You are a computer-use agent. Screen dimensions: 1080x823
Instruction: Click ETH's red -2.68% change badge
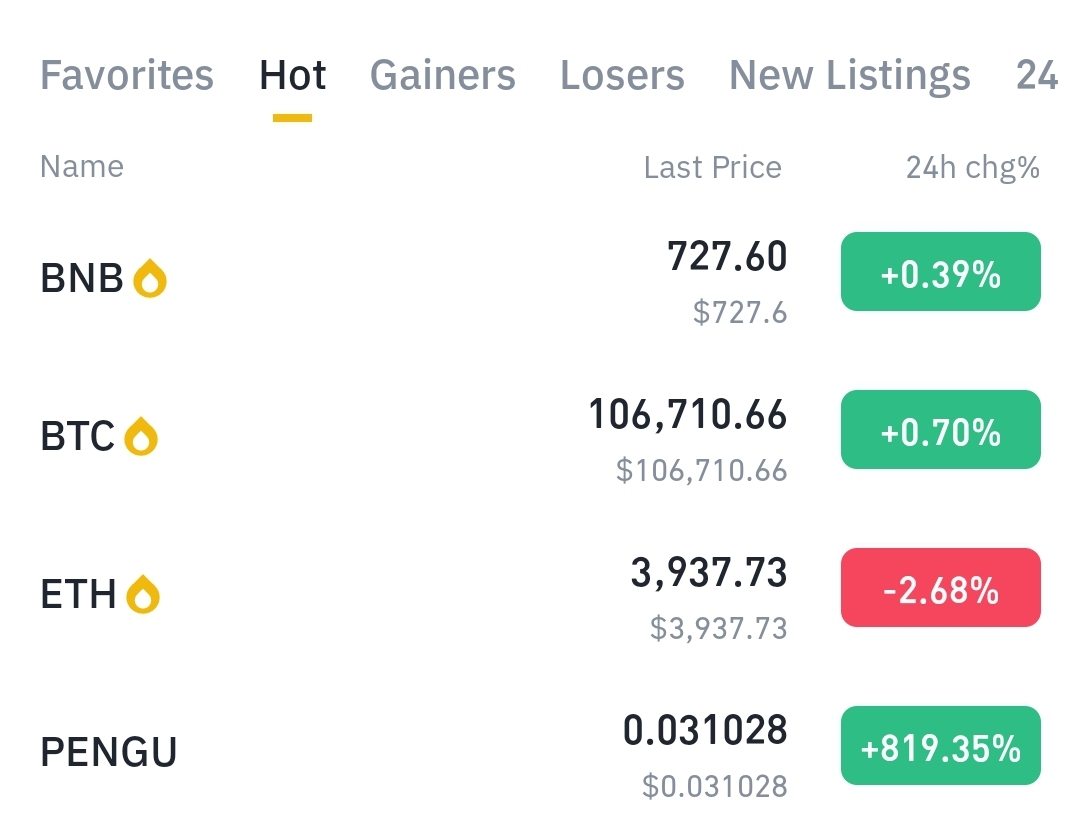tap(940, 587)
